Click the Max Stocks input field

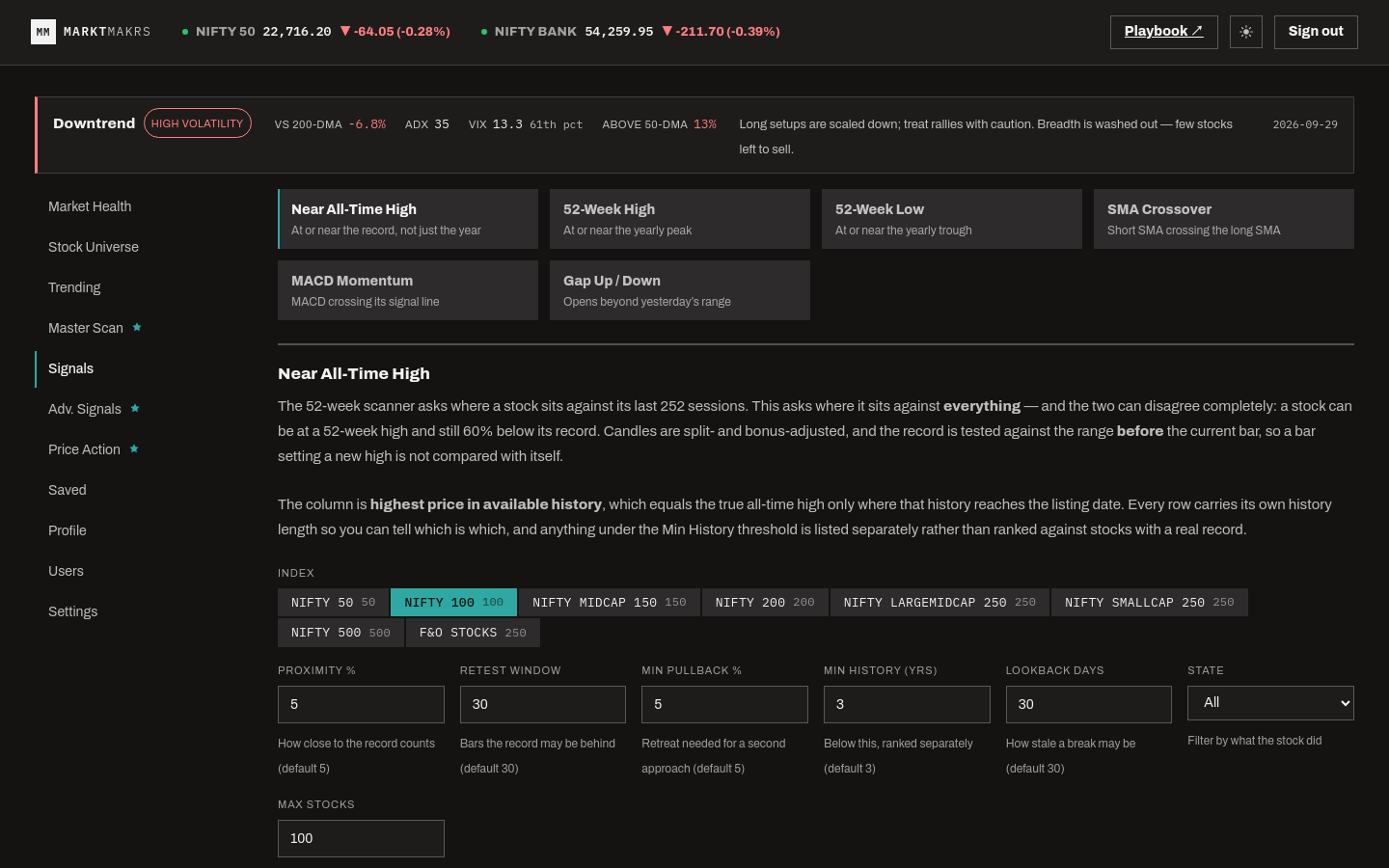tap(361, 838)
